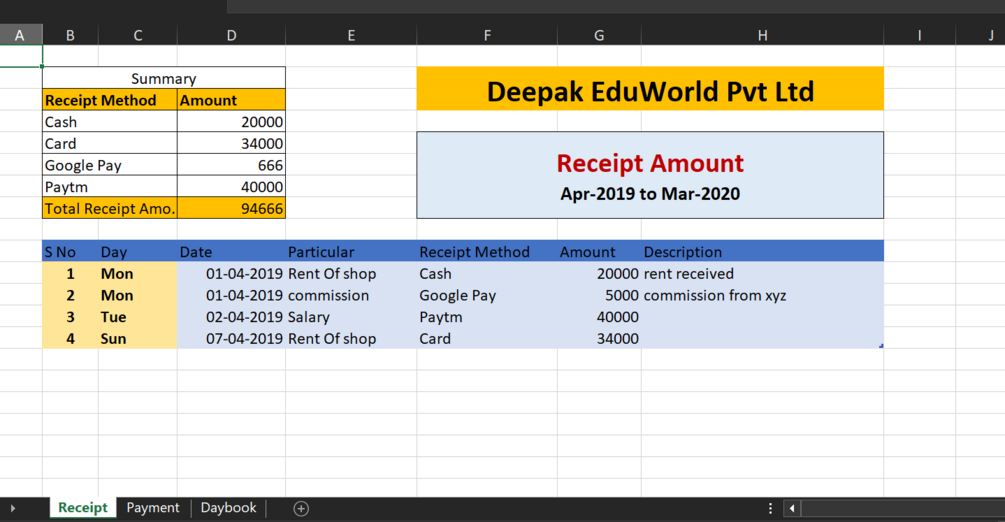Select column A header
Viewport: 1005px width, 522px height.
[x=21, y=35]
